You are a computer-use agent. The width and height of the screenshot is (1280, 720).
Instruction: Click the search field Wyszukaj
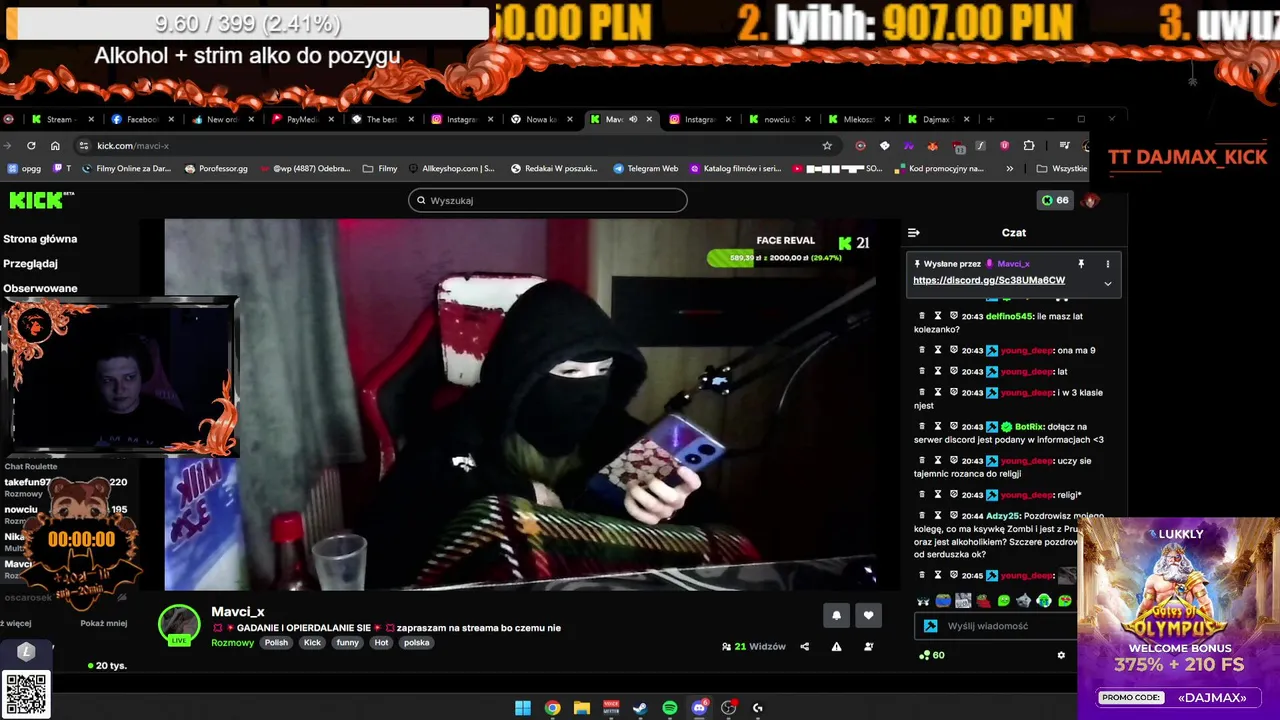click(x=547, y=200)
